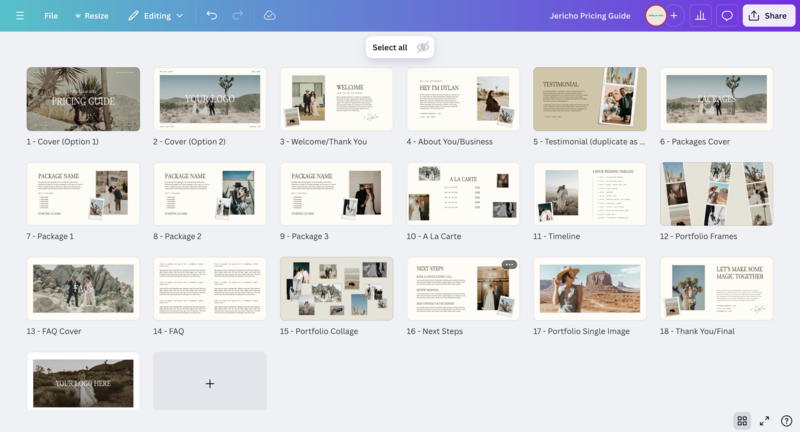The image size is (800, 432).
Task: Select page 1 Cover Option 1 thumbnail
Action: (83, 99)
